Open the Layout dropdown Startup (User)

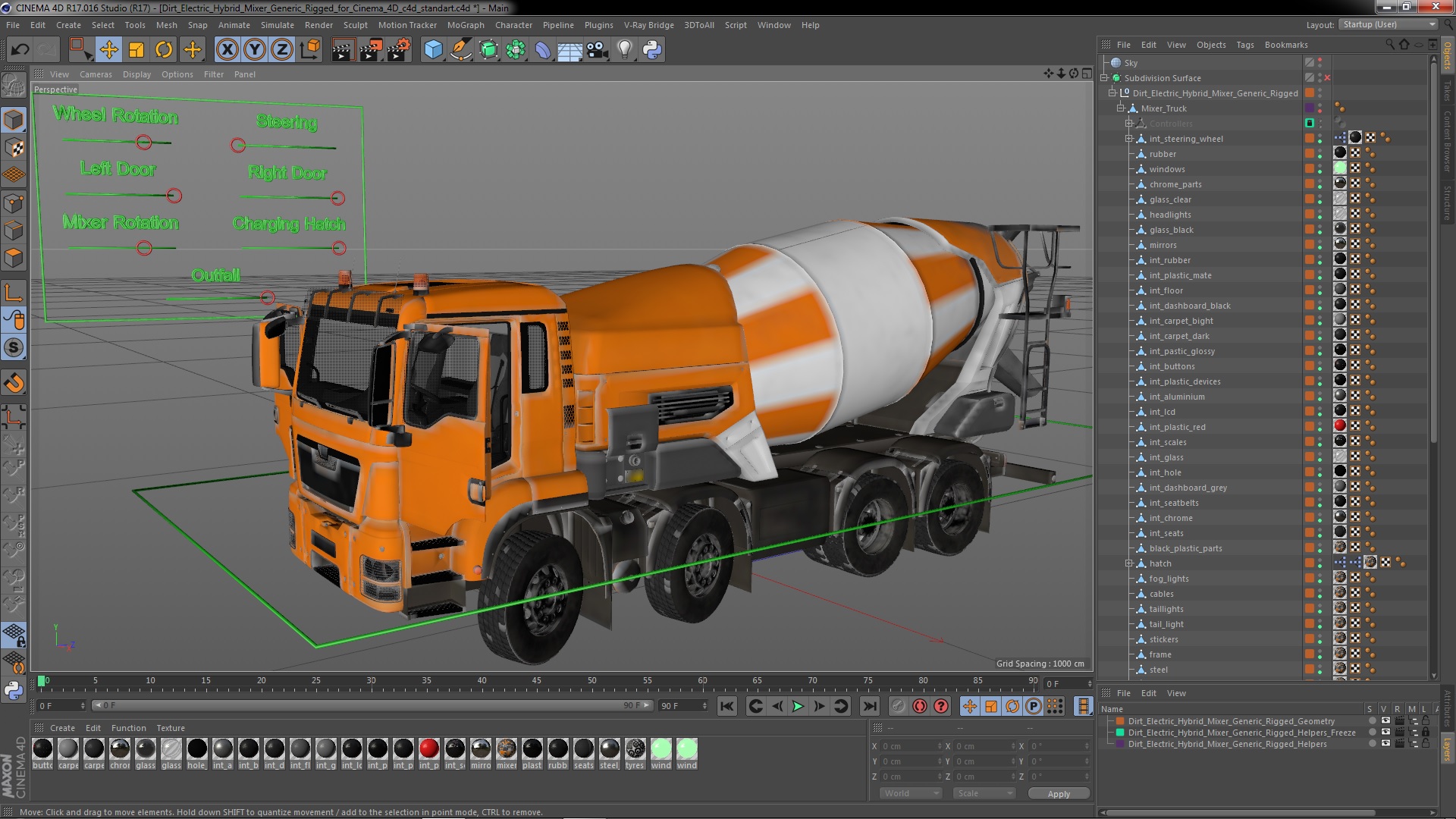pos(1387,24)
